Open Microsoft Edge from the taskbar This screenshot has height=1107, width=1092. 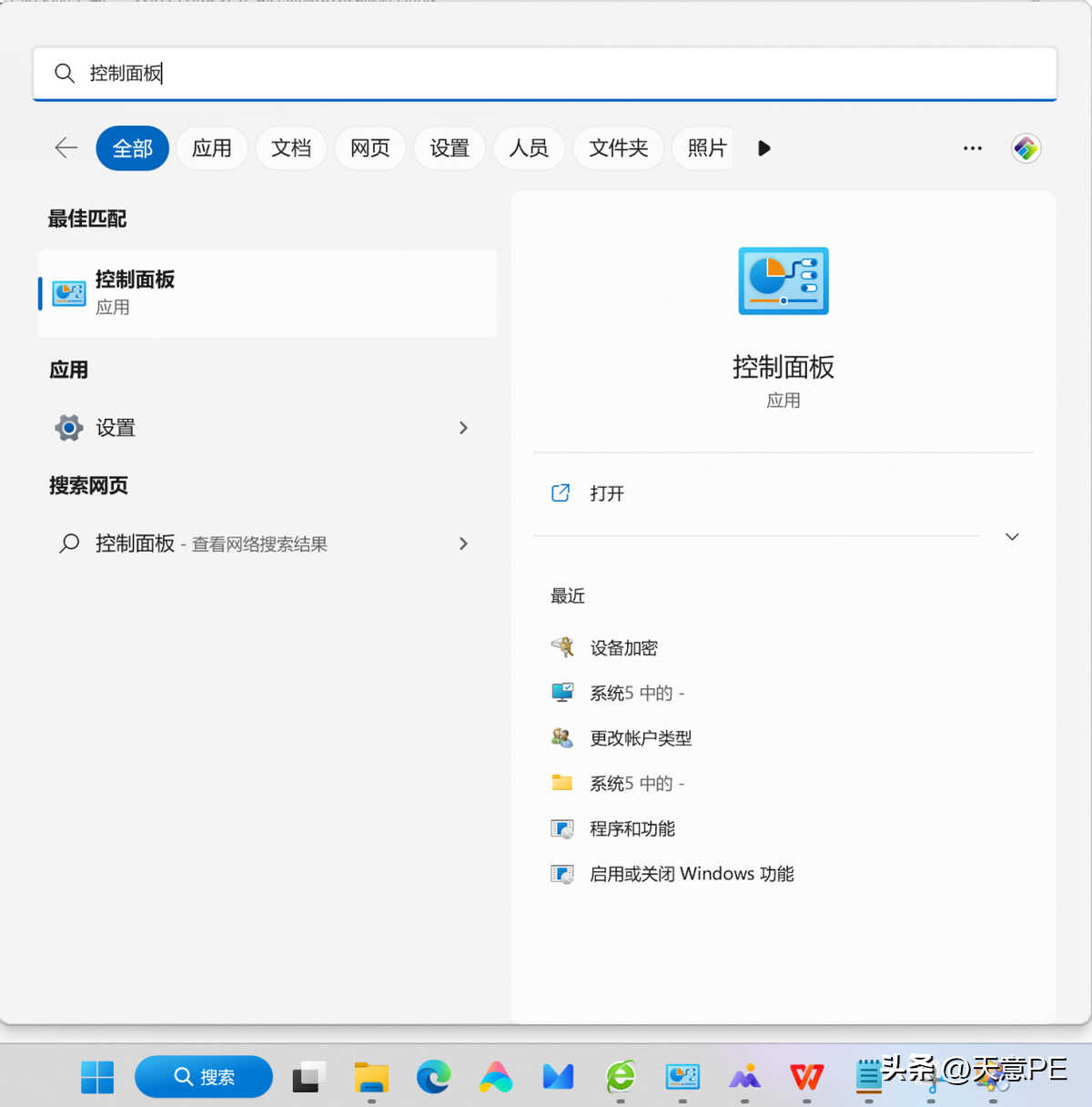433,1077
